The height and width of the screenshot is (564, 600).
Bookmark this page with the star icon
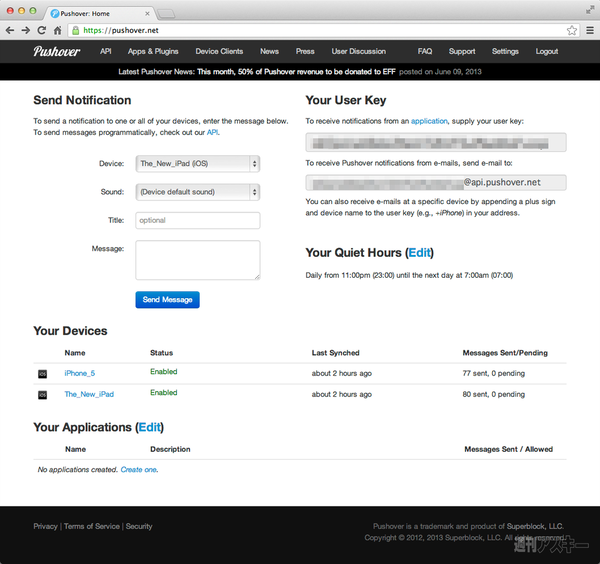(572, 30)
